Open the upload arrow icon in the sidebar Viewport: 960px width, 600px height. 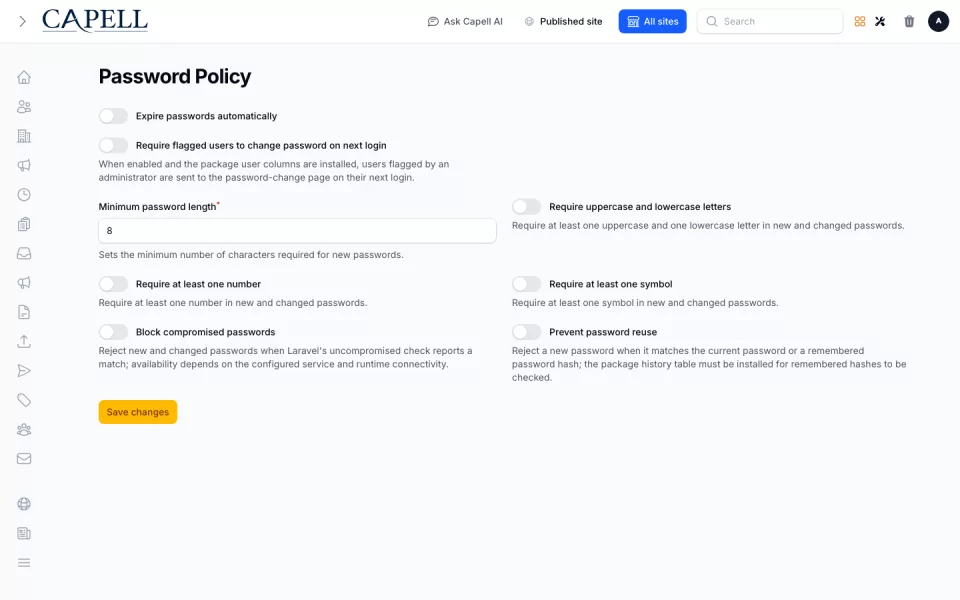pyautogui.click(x=24, y=342)
